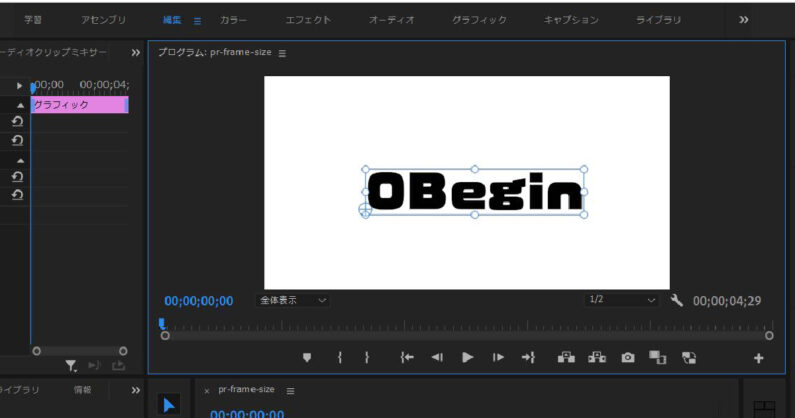This screenshot has width=795, height=418.
Task: Switch to the カラー workspace tab
Action: (234, 20)
